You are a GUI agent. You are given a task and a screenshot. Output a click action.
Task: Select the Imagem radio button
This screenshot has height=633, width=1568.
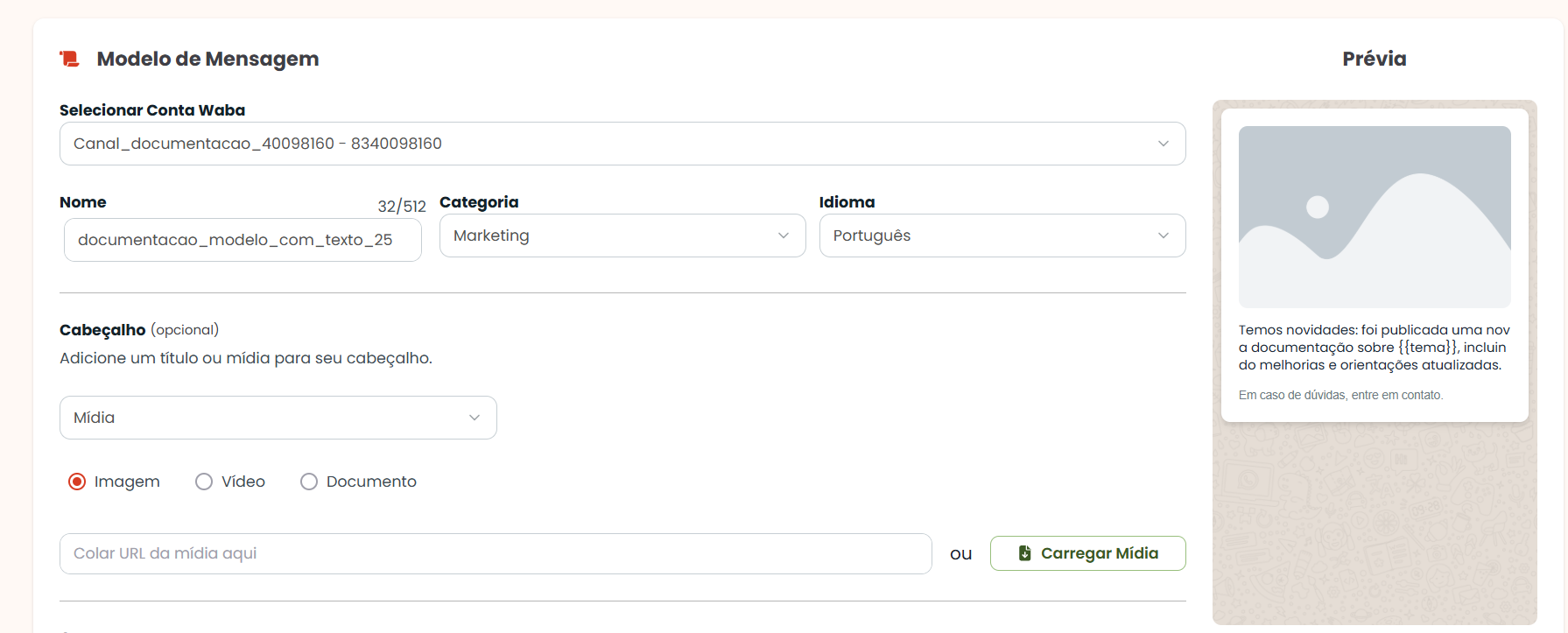point(77,482)
